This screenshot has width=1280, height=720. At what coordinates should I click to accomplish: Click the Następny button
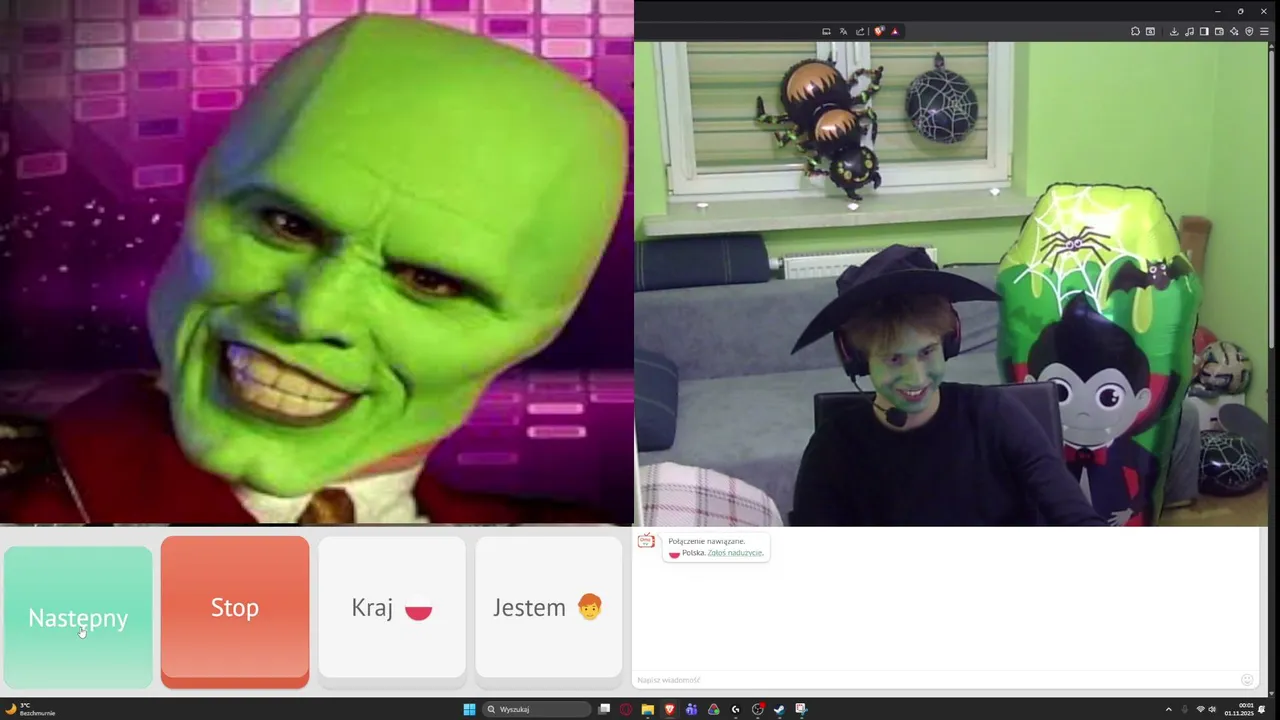pyautogui.click(x=78, y=617)
